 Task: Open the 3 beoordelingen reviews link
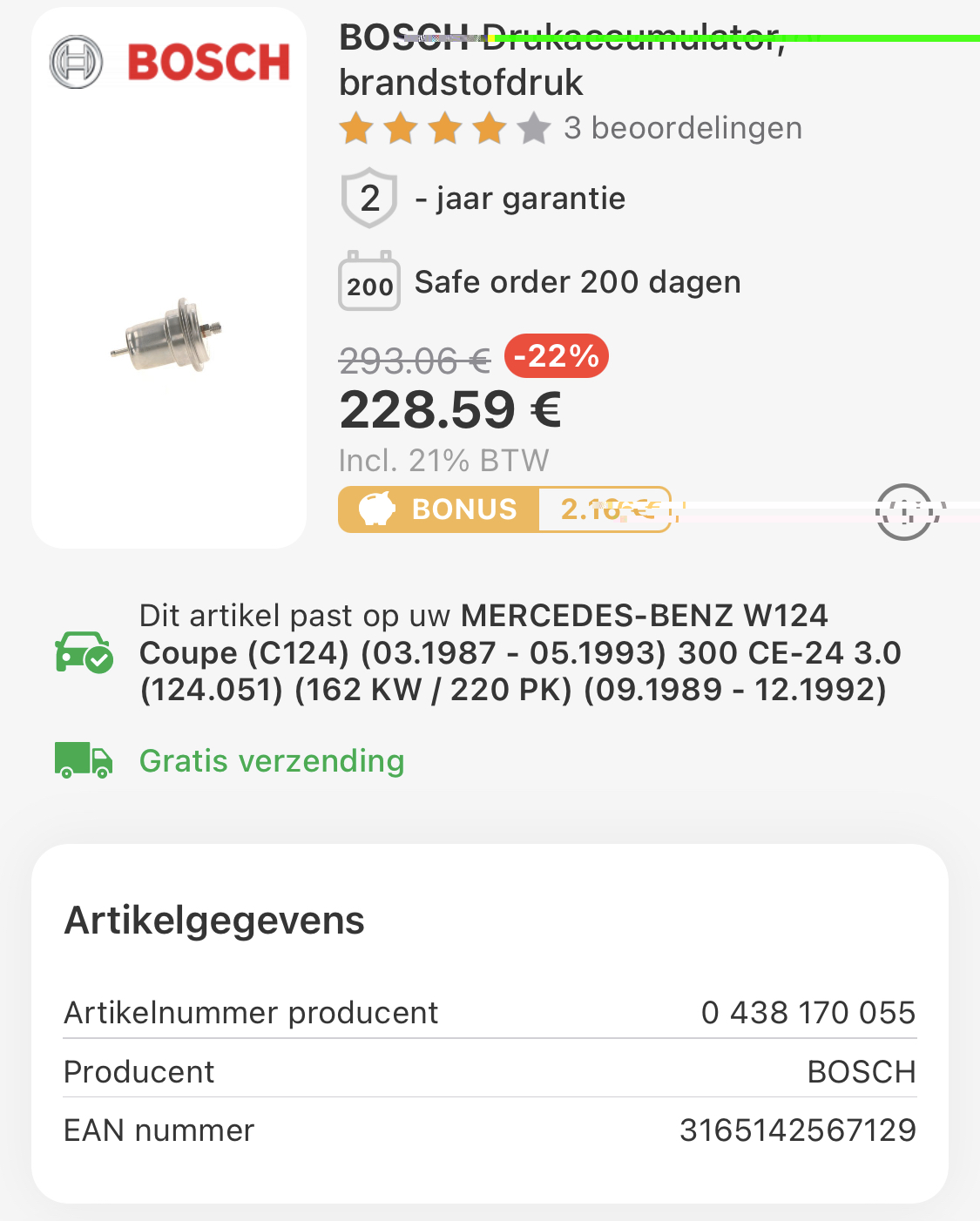(682, 128)
